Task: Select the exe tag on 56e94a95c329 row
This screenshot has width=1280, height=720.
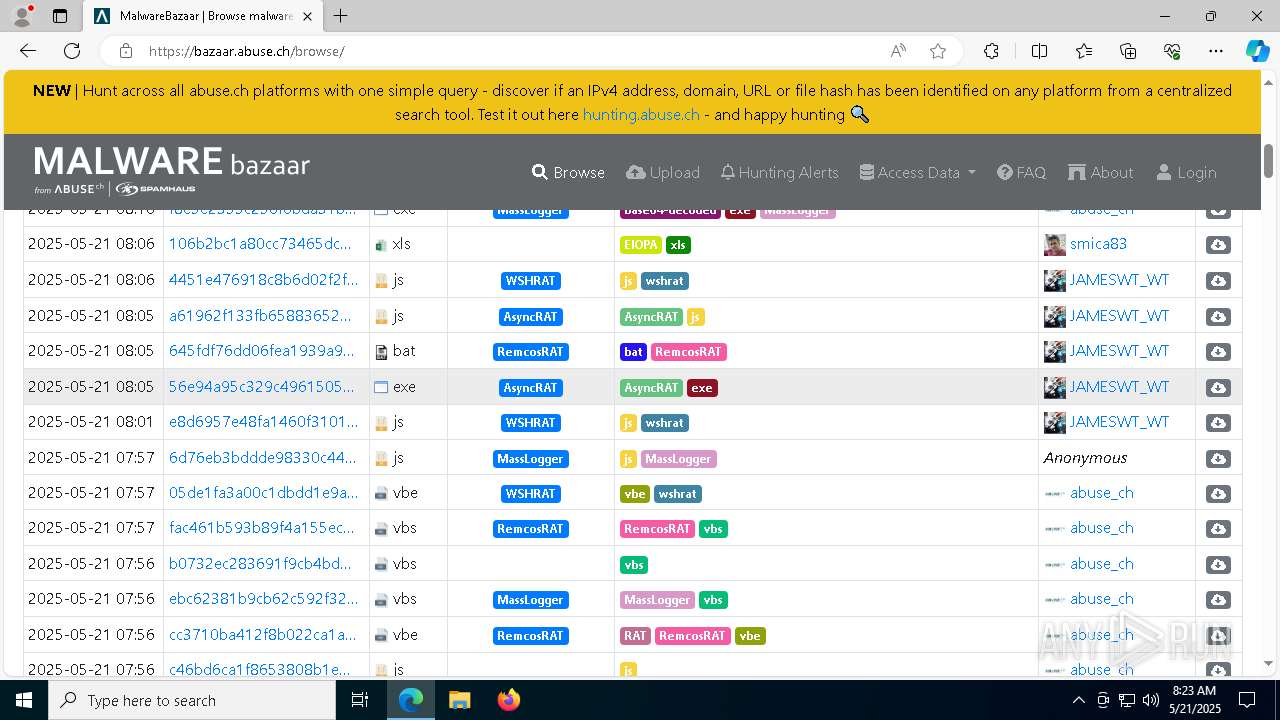Action: tap(702, 388)
